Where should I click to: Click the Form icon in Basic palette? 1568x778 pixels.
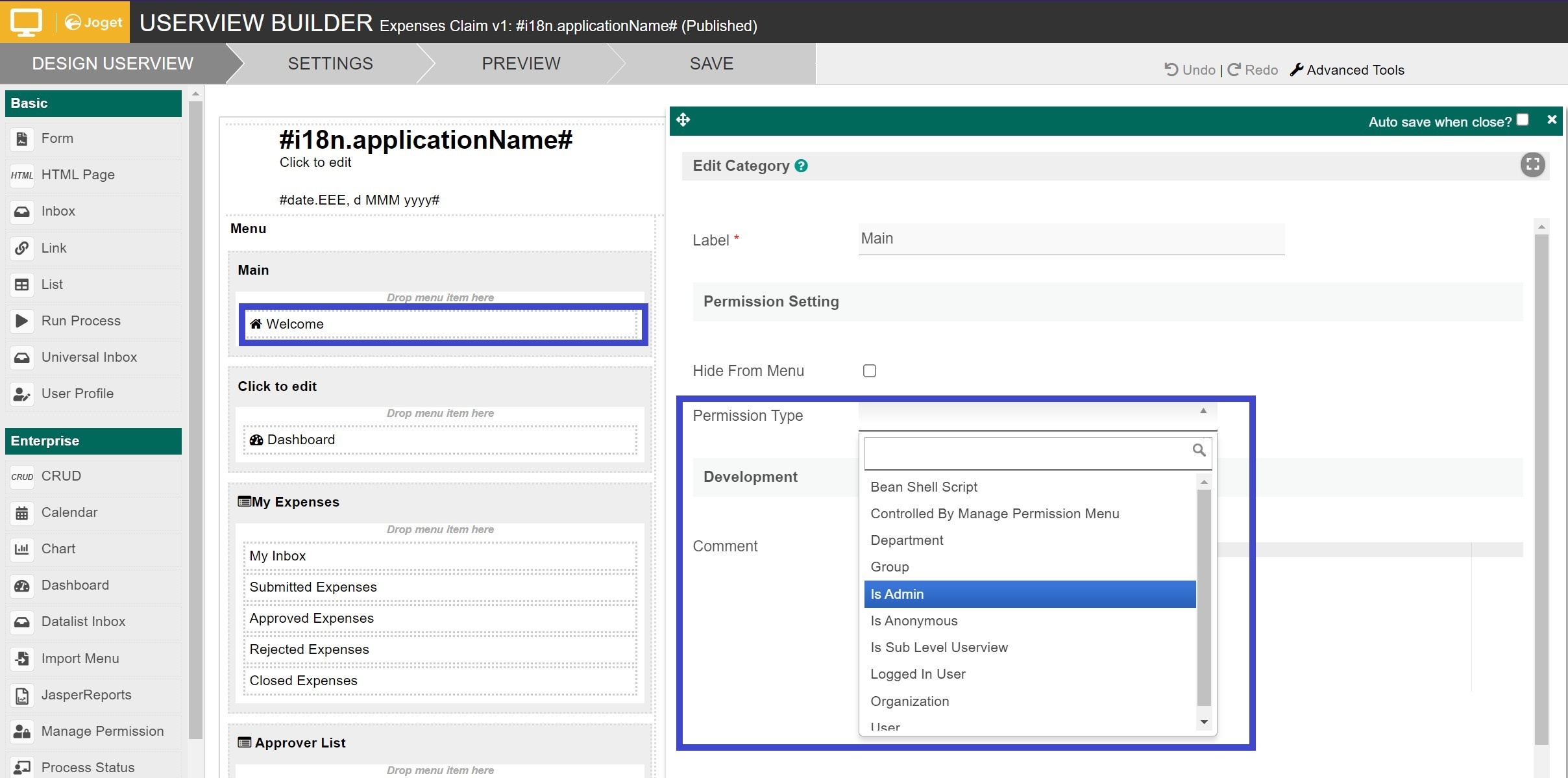point(22,138)
